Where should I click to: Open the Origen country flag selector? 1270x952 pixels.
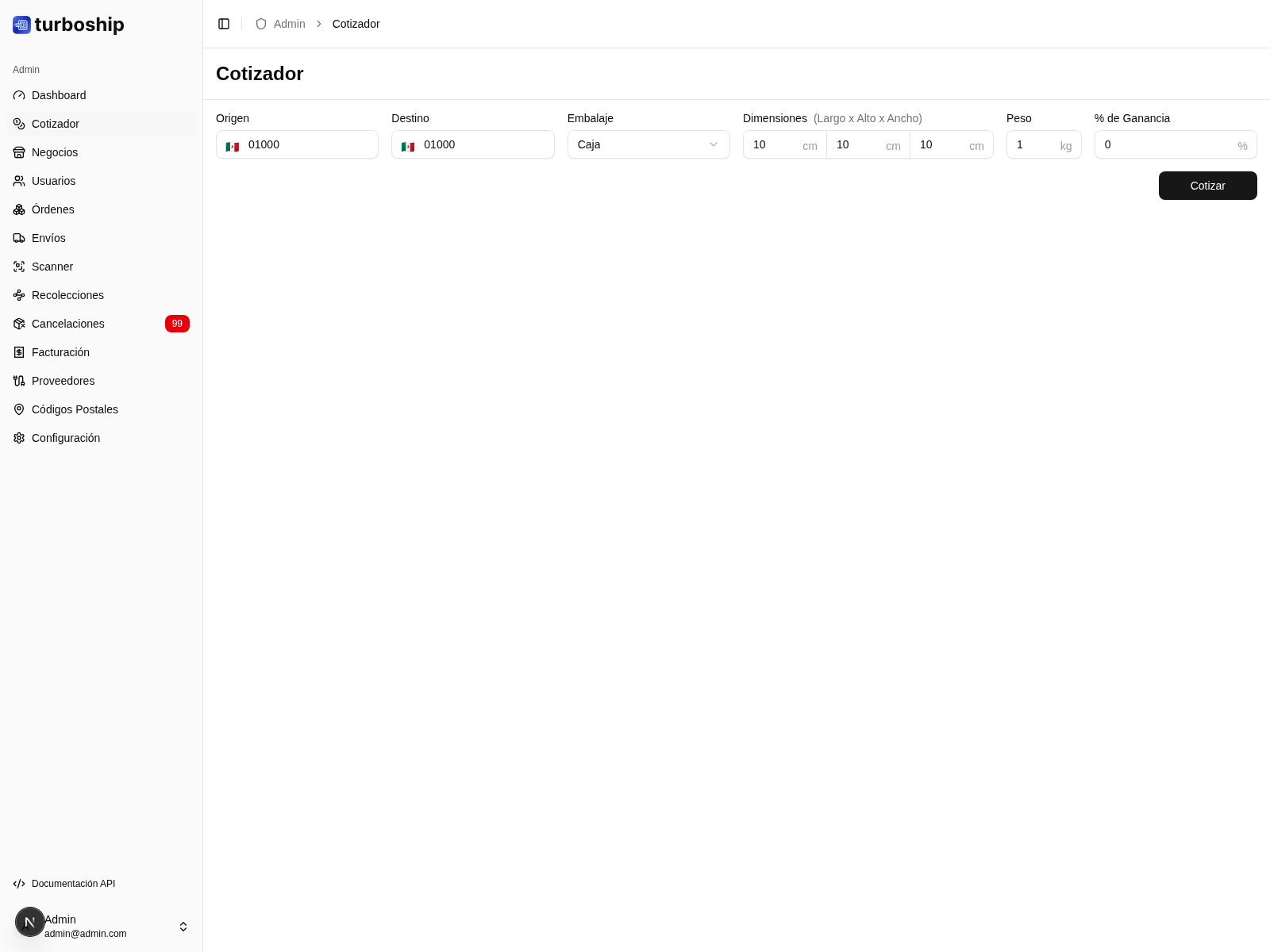click(x=233, y=146)
